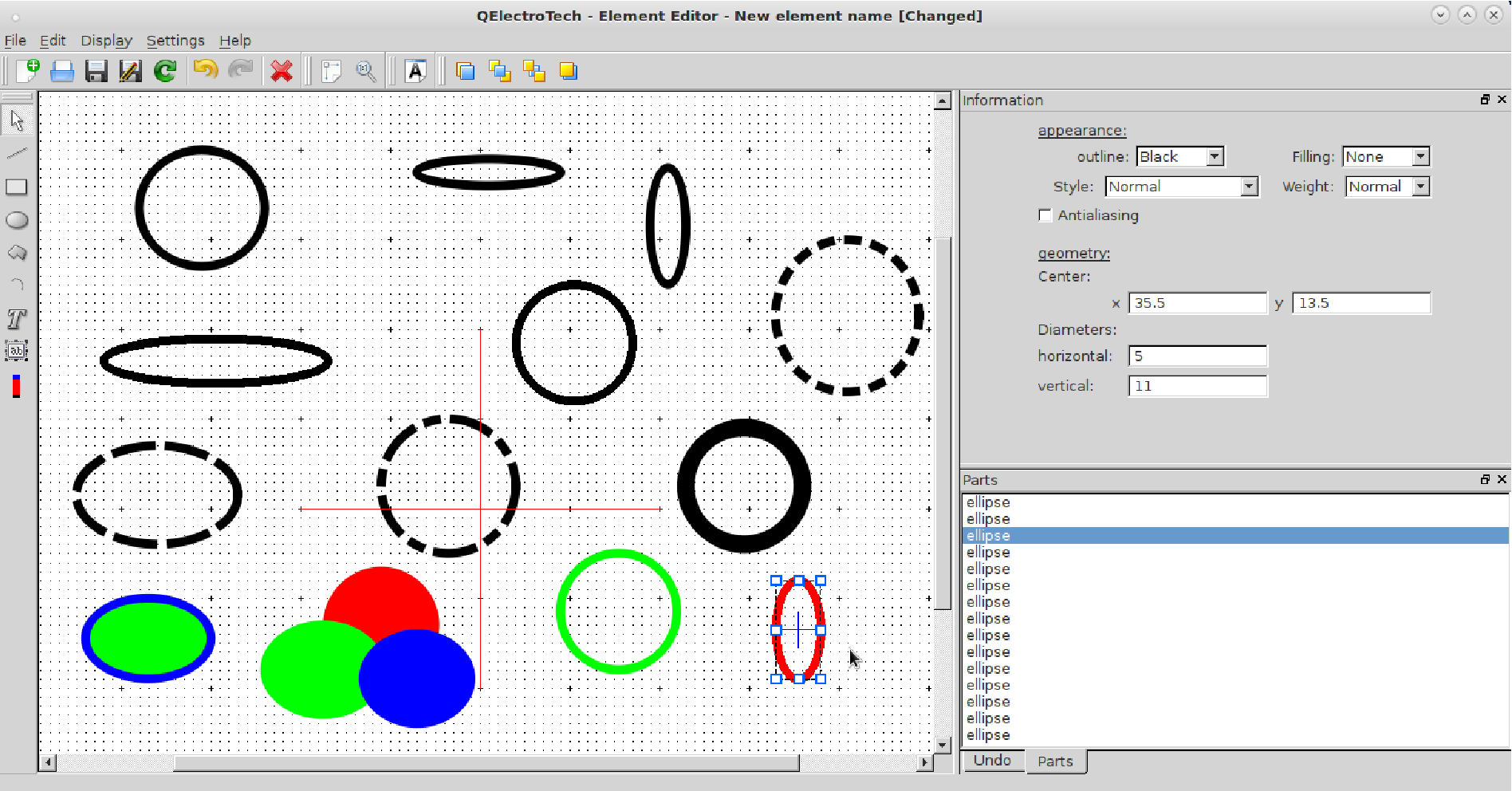1512x791 pixels.
Task: Choose the polygon drawing tool
Action: [x=17, y=254]
